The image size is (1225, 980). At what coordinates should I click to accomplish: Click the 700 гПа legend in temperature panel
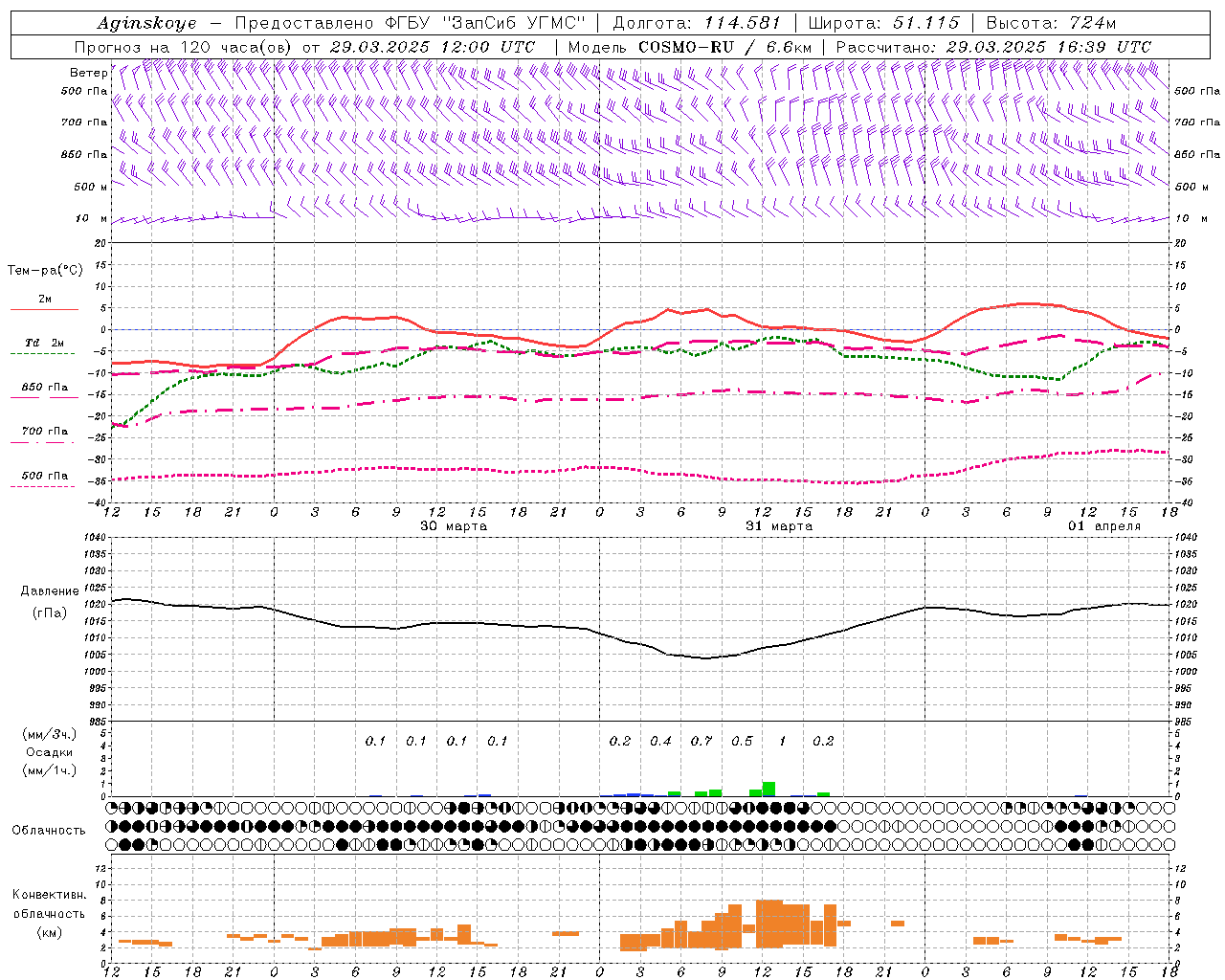click(x=44, y=434)
